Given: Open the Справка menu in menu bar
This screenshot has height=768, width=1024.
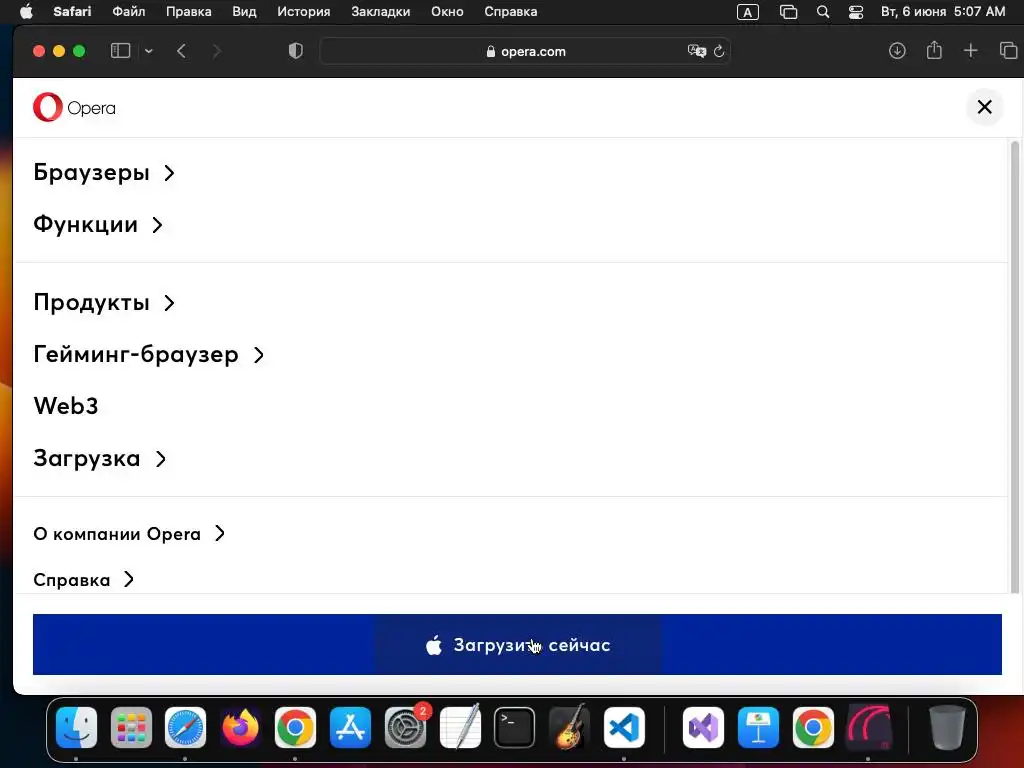Looking at the screenshot, I should point(511,12).
